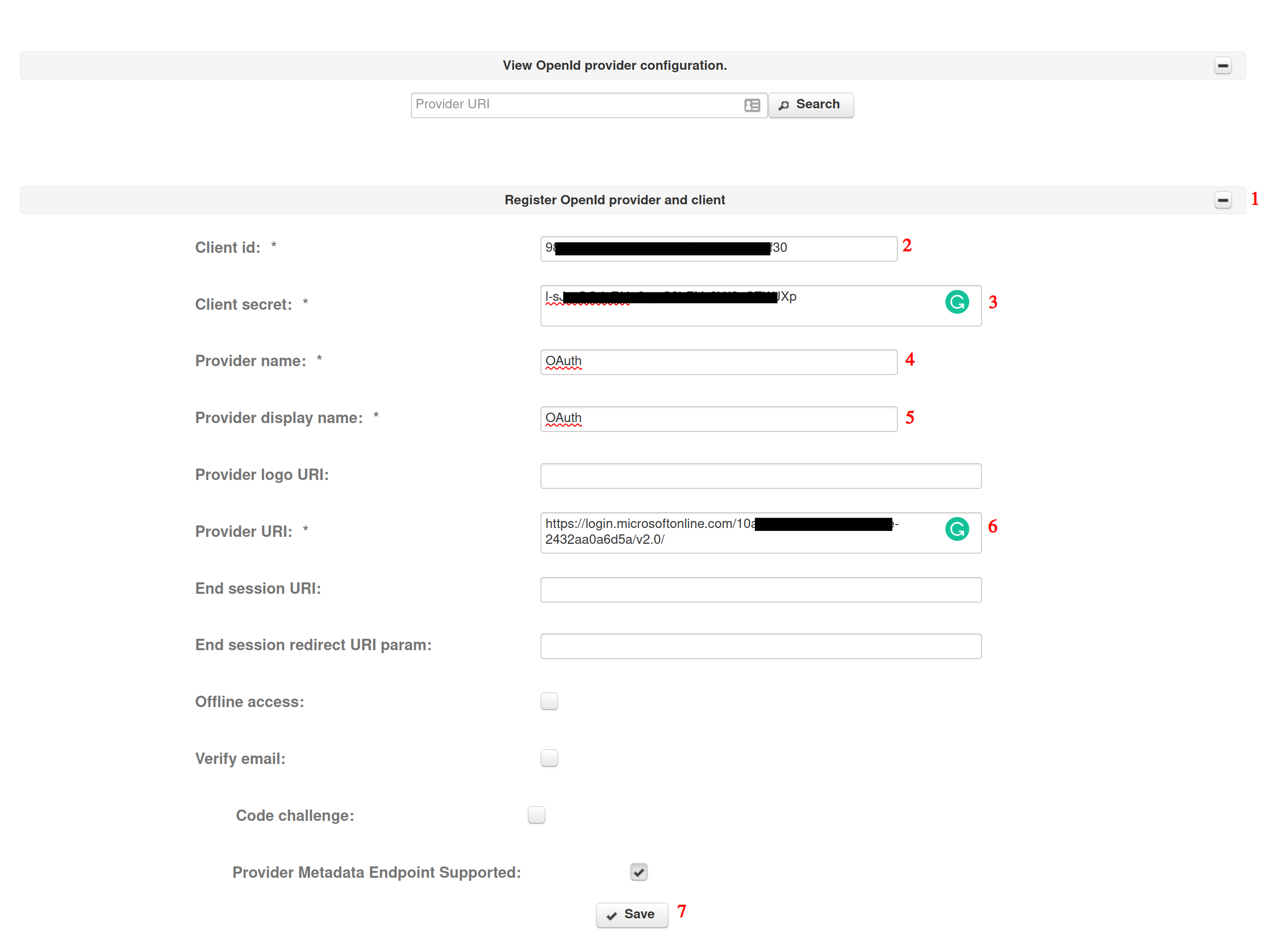Image resolution: width=1286 pixels, height=952 pixels.
Task: Click the Verify email label
Action: [x=241, y=759]
